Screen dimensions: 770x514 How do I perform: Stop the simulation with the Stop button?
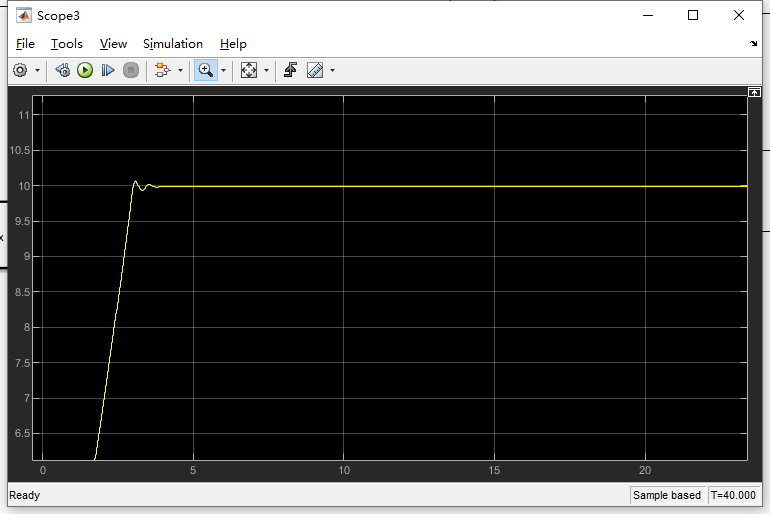click(x=131, y=70)
